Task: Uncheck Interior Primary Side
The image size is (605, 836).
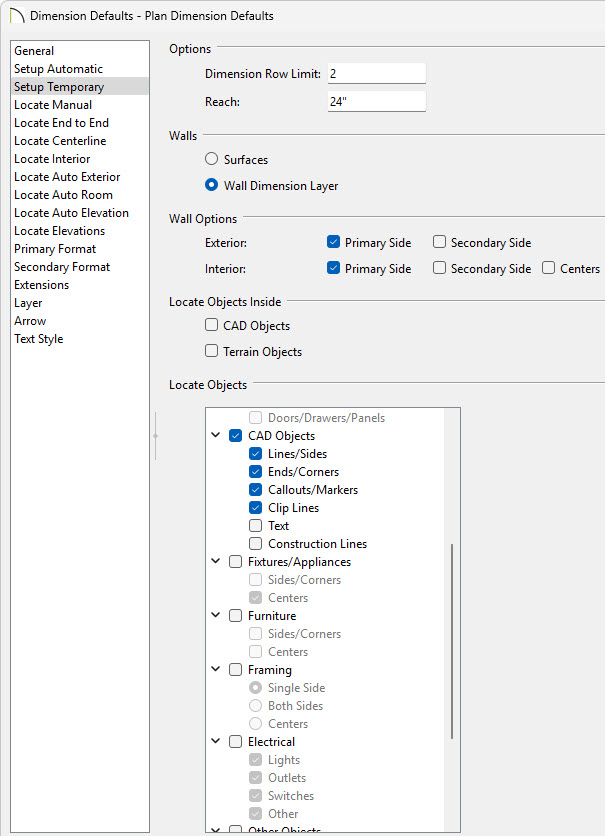Action: 333,268
